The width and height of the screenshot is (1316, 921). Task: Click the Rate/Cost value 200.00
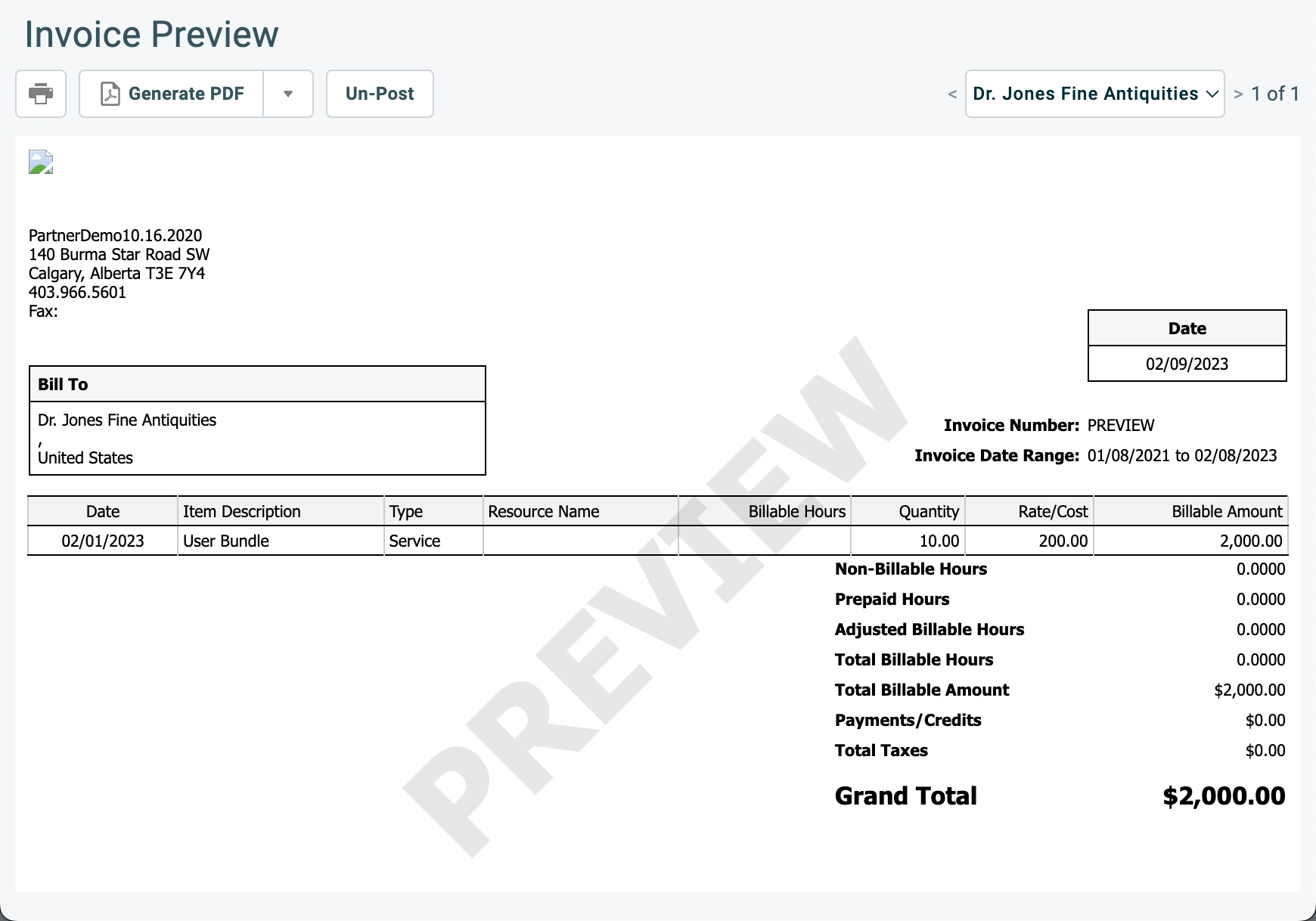coord(1063,541)
